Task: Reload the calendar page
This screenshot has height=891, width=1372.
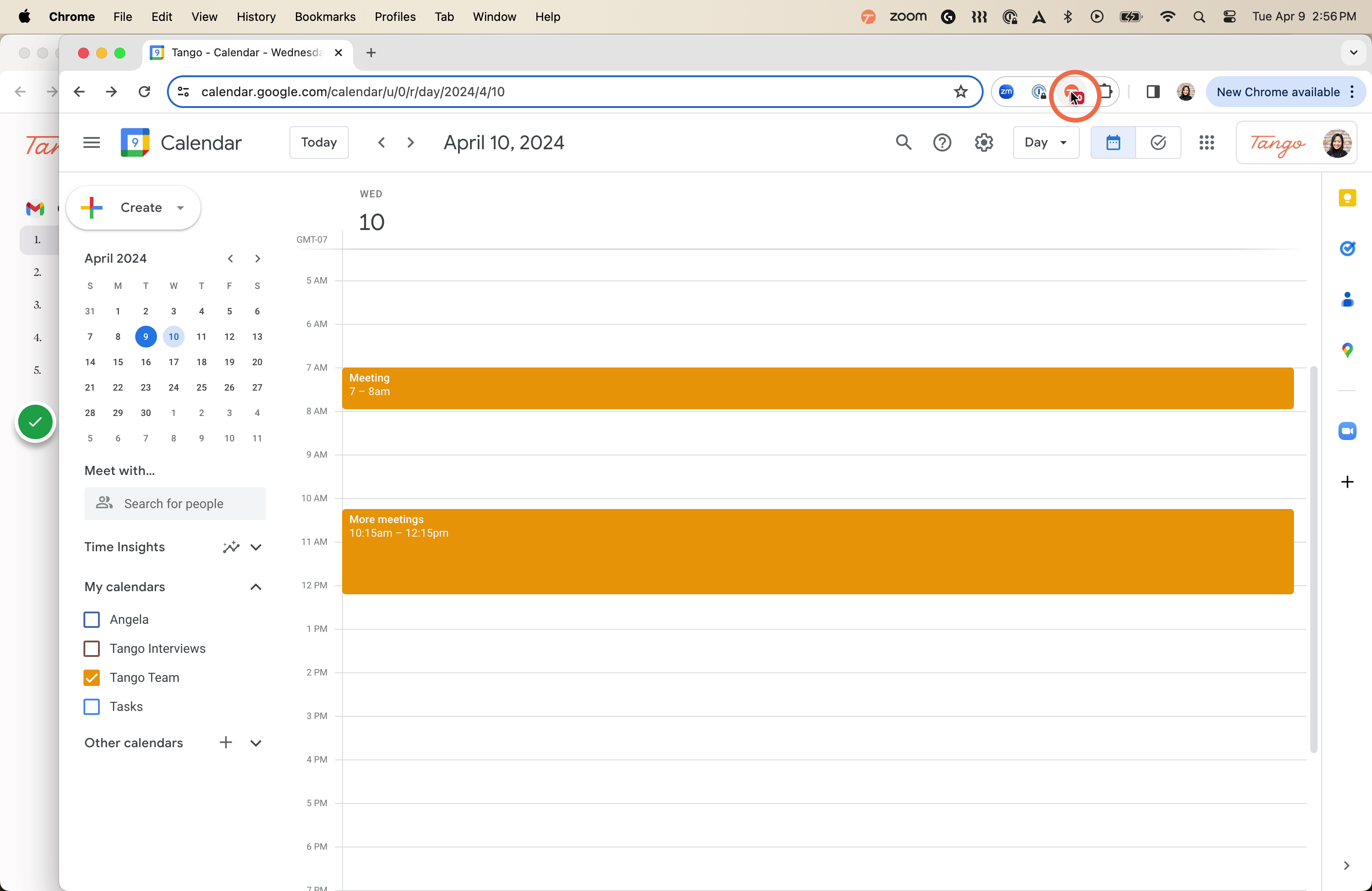Action: 144,92
